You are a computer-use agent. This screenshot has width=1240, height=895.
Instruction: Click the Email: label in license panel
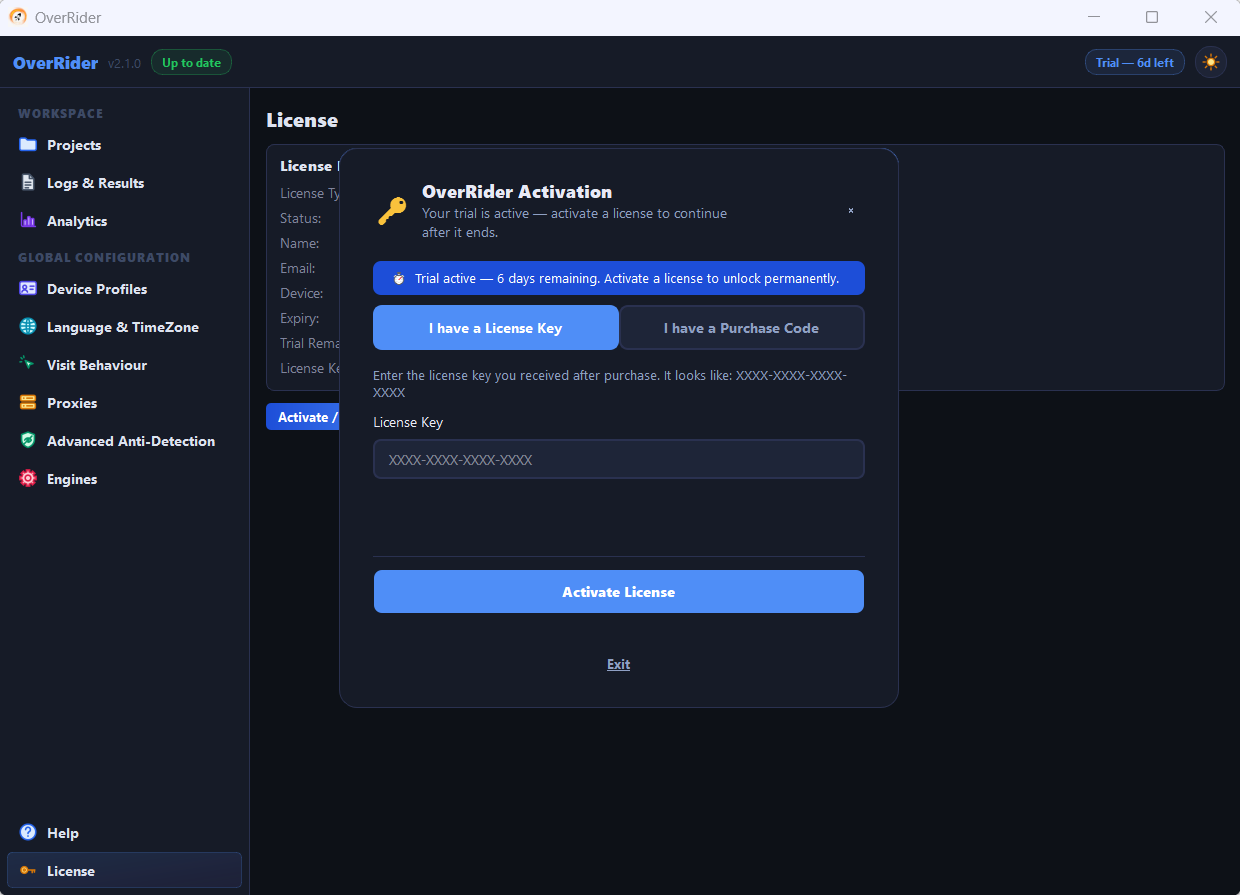[298, 268]
